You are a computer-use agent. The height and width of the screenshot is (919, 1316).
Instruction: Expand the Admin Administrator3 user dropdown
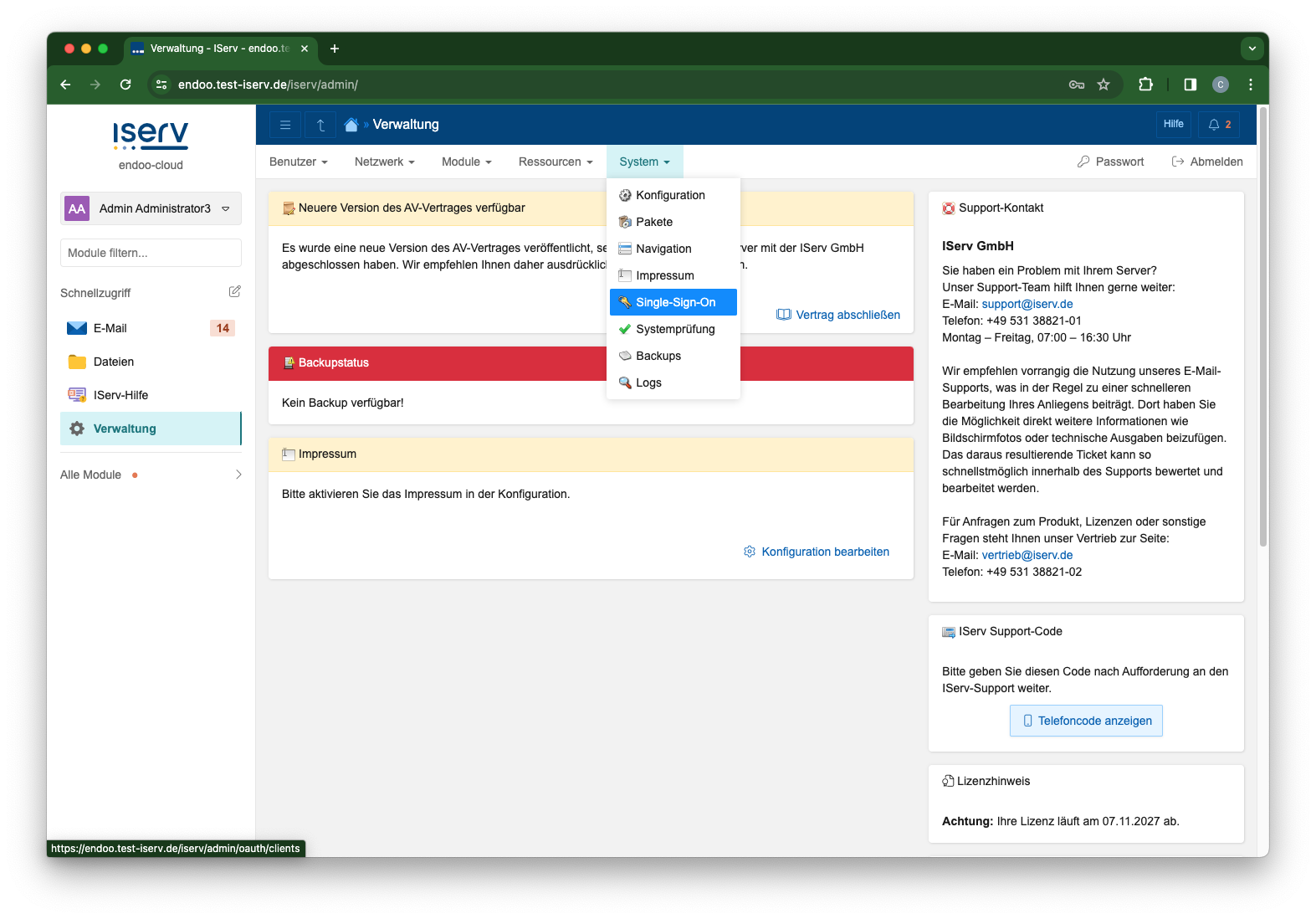151,208
